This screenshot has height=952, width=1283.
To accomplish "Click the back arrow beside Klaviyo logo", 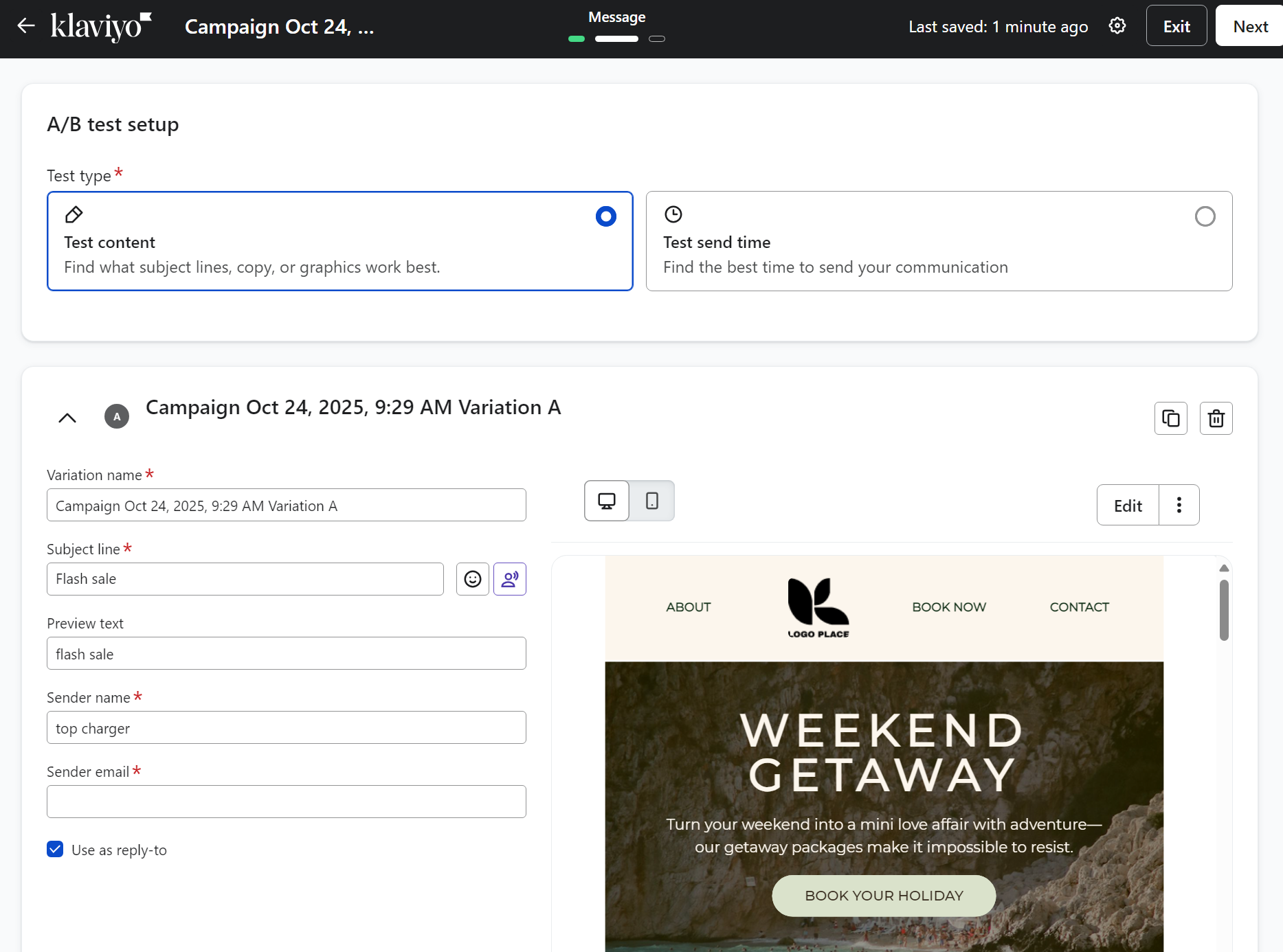I will [x=26, y=26].
